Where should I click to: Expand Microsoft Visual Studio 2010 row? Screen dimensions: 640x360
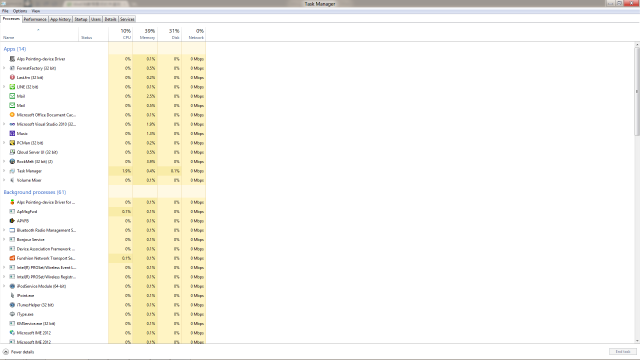point(4,124)
